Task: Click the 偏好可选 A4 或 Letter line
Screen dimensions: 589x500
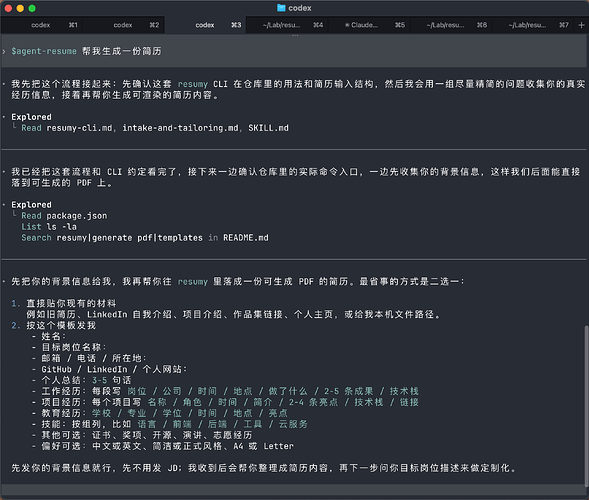Action: tap(162, 446)
